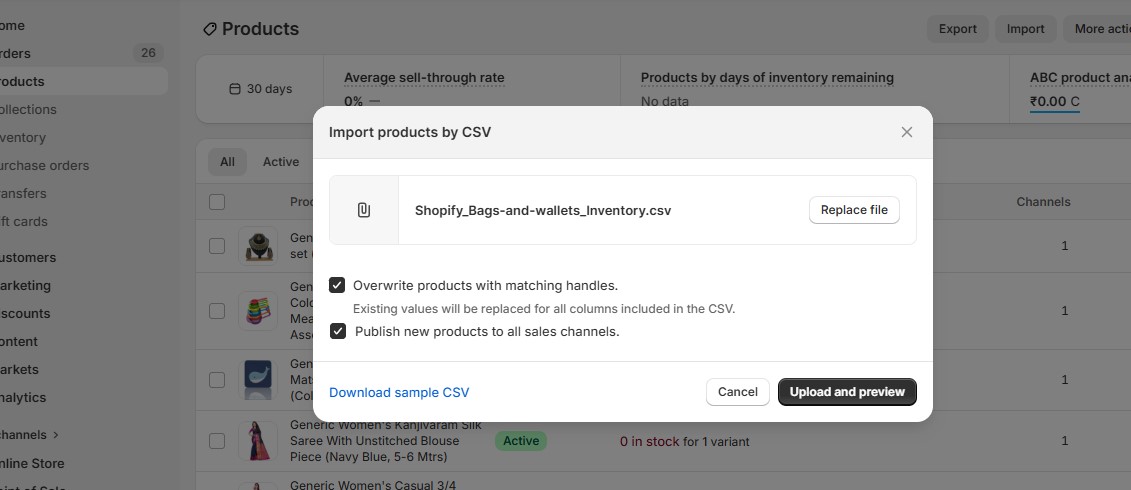Image resolution: width=1131 pixels, height=490 pixels.
Task: Toggle the select-all products checkbox
Action: (x=217, y=202)
